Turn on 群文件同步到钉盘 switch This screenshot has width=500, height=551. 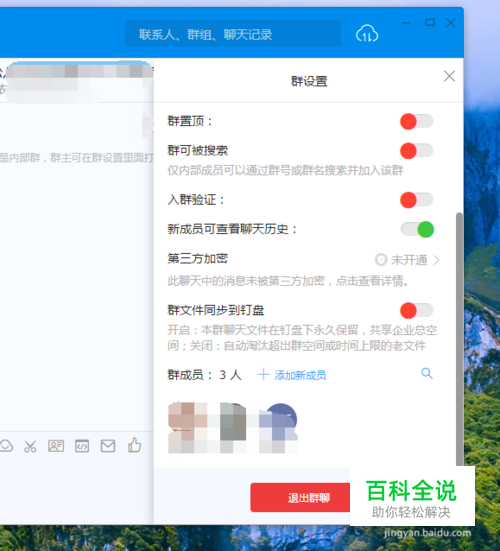417,311
